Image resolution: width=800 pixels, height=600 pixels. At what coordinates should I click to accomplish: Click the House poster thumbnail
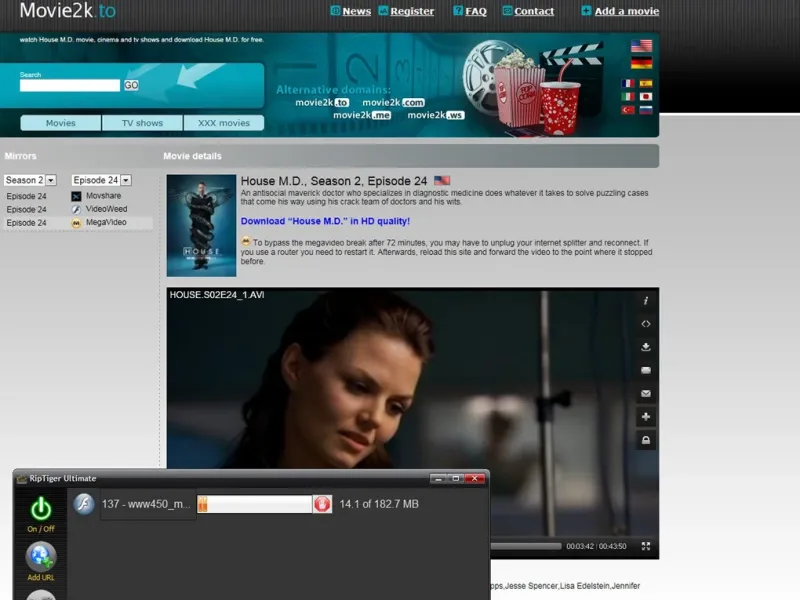(202, 226)
